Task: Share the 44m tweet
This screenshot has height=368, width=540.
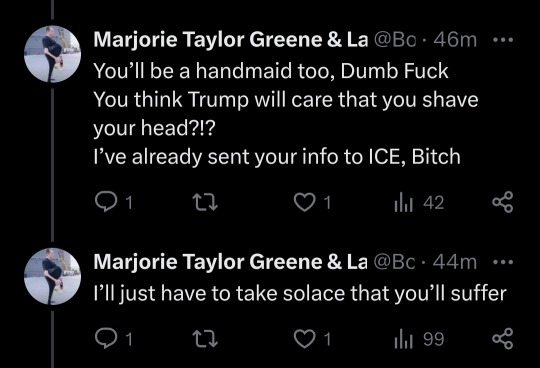Action: (502, 339)
